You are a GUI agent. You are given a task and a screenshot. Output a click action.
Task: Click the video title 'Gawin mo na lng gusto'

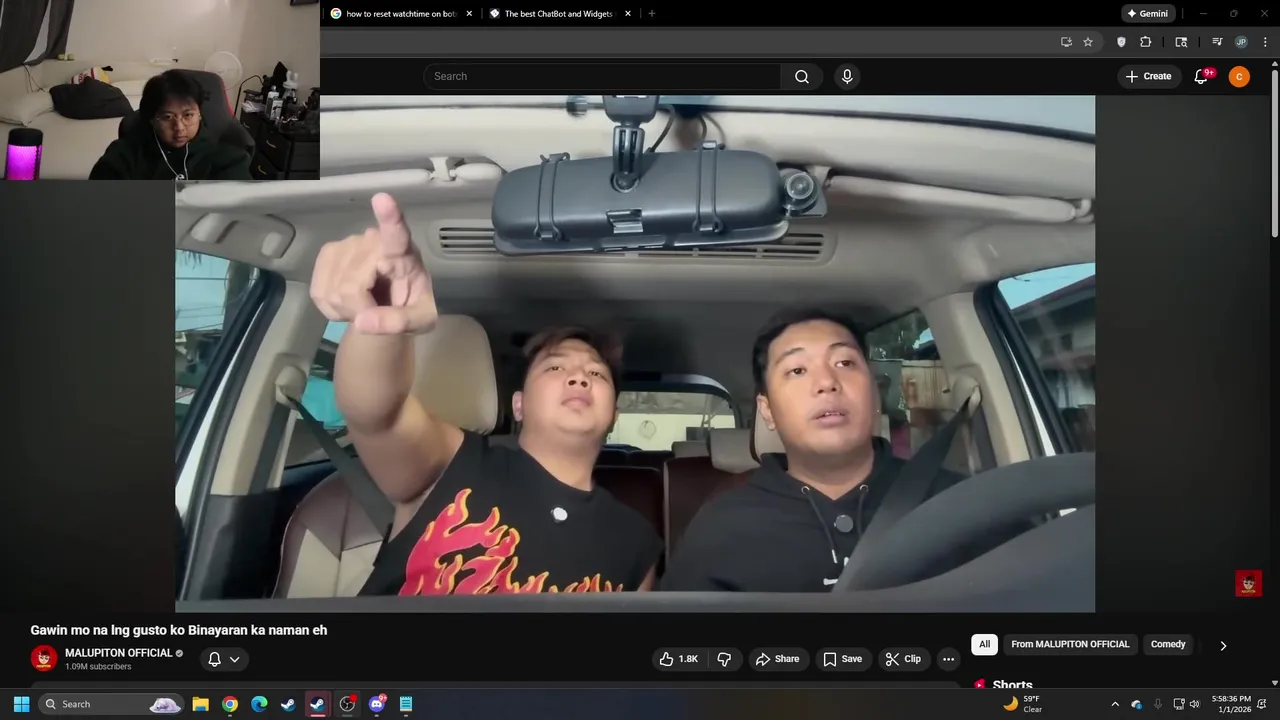(179, 630)
